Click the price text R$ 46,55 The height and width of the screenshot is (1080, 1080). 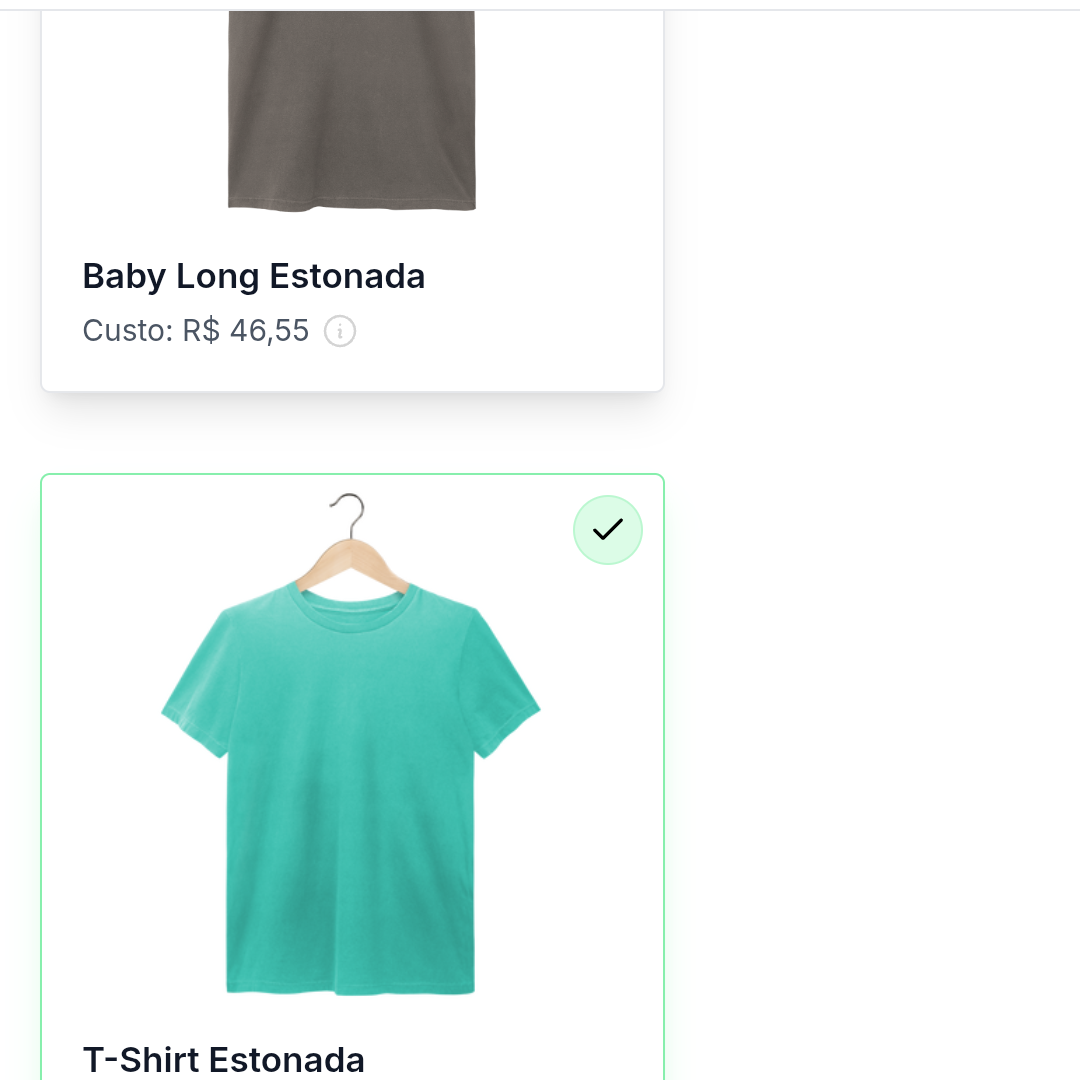(x=245, y=331)
